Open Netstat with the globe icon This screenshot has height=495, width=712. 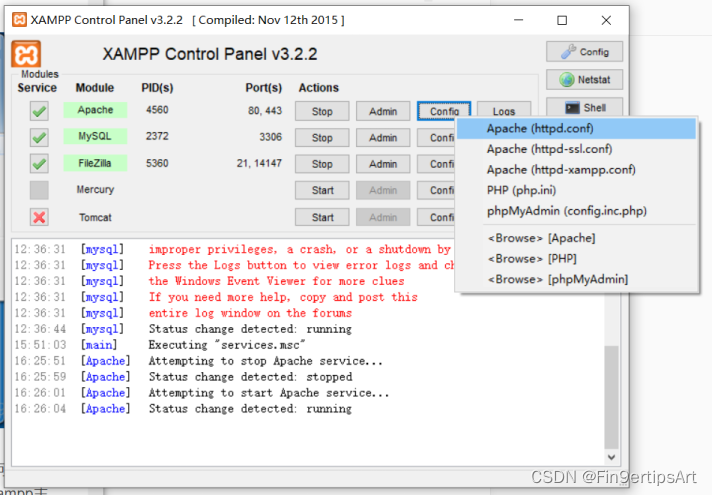(x=584, y=79)
